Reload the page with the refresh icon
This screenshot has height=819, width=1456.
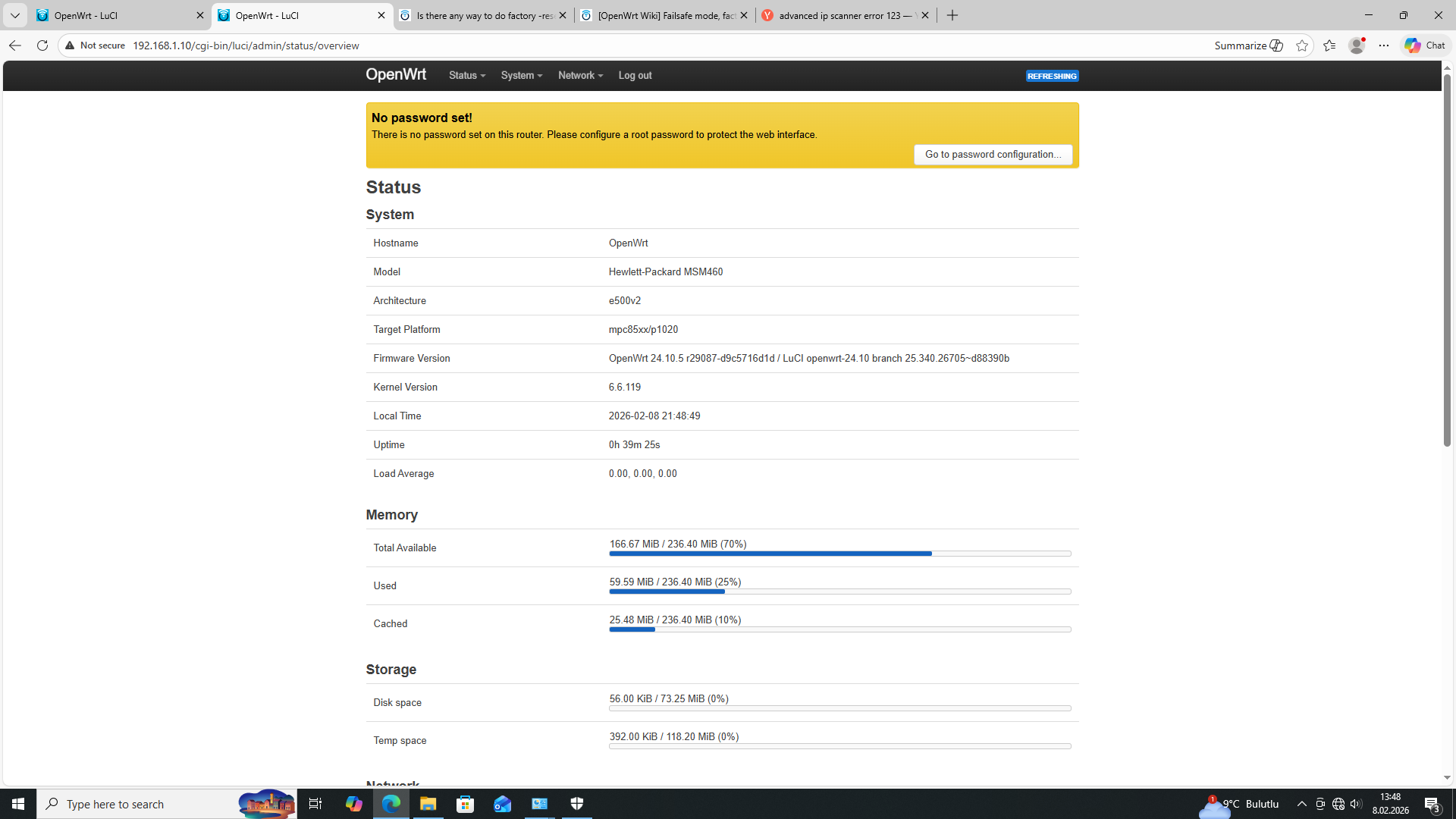[x=42, y=45]
